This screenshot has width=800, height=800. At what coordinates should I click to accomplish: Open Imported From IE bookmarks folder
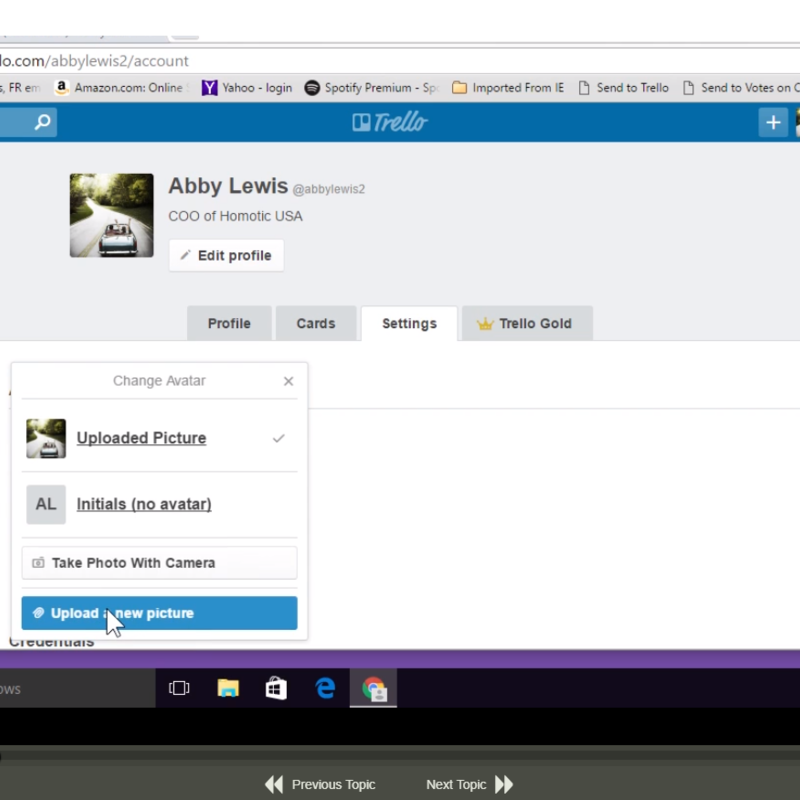pos(508,88)
